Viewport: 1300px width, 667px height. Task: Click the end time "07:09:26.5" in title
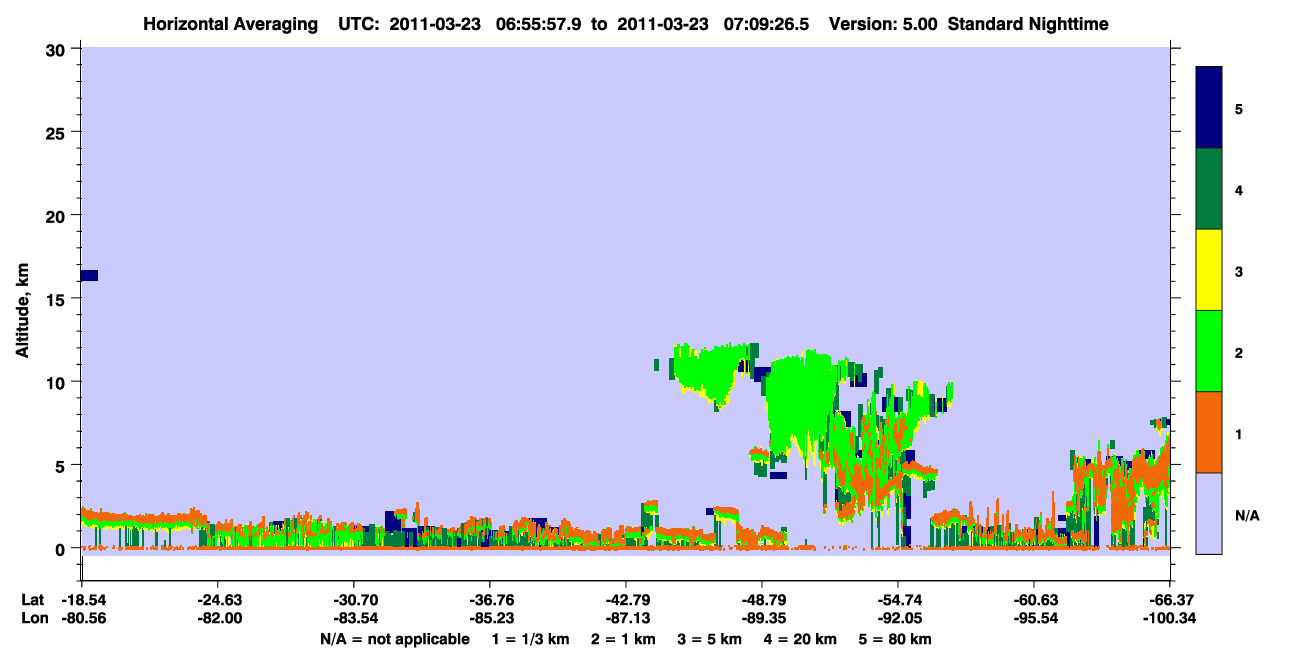(765, 24)
